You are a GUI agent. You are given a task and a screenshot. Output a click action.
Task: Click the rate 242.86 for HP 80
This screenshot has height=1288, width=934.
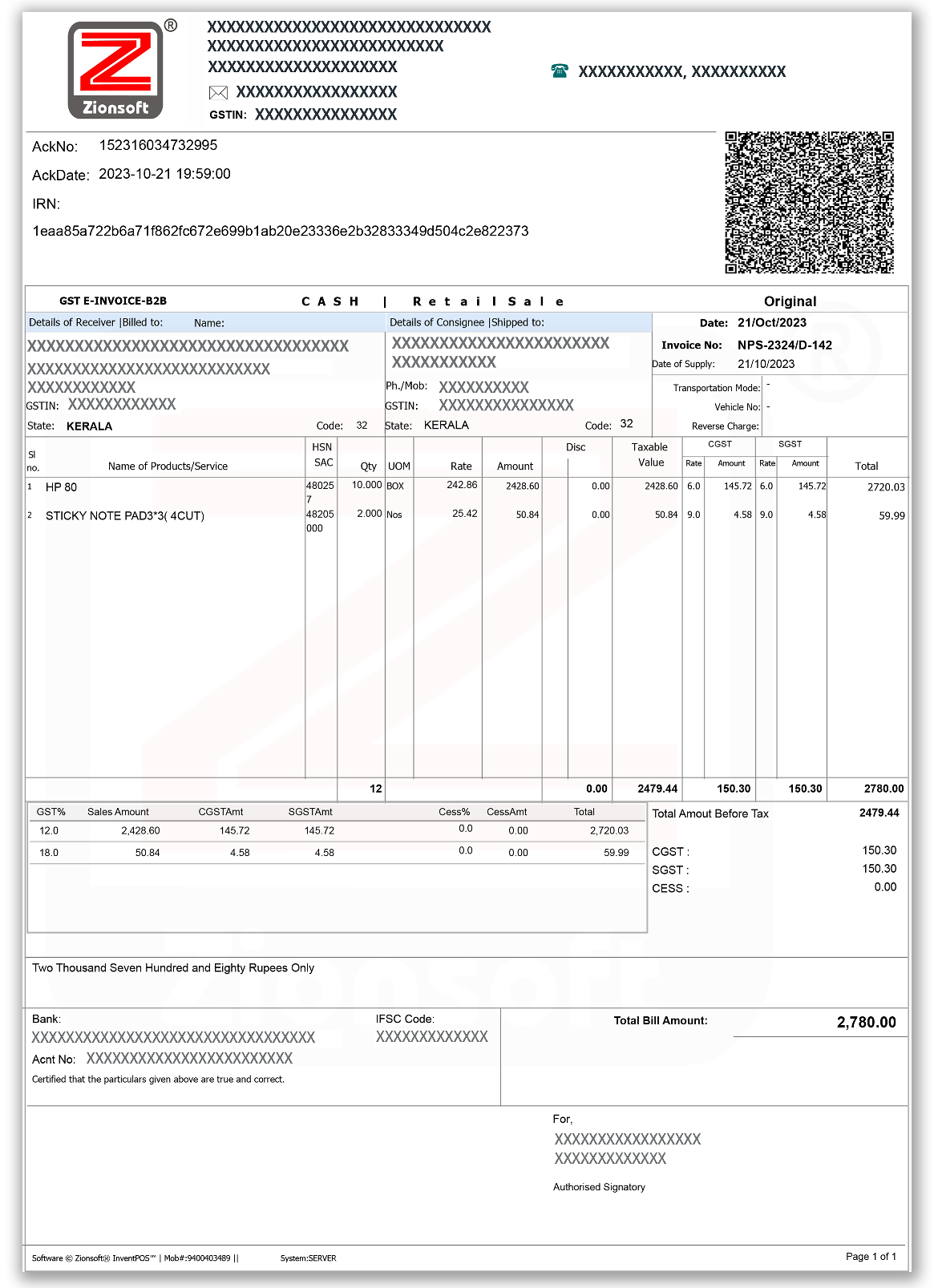(x=462, y=485)
